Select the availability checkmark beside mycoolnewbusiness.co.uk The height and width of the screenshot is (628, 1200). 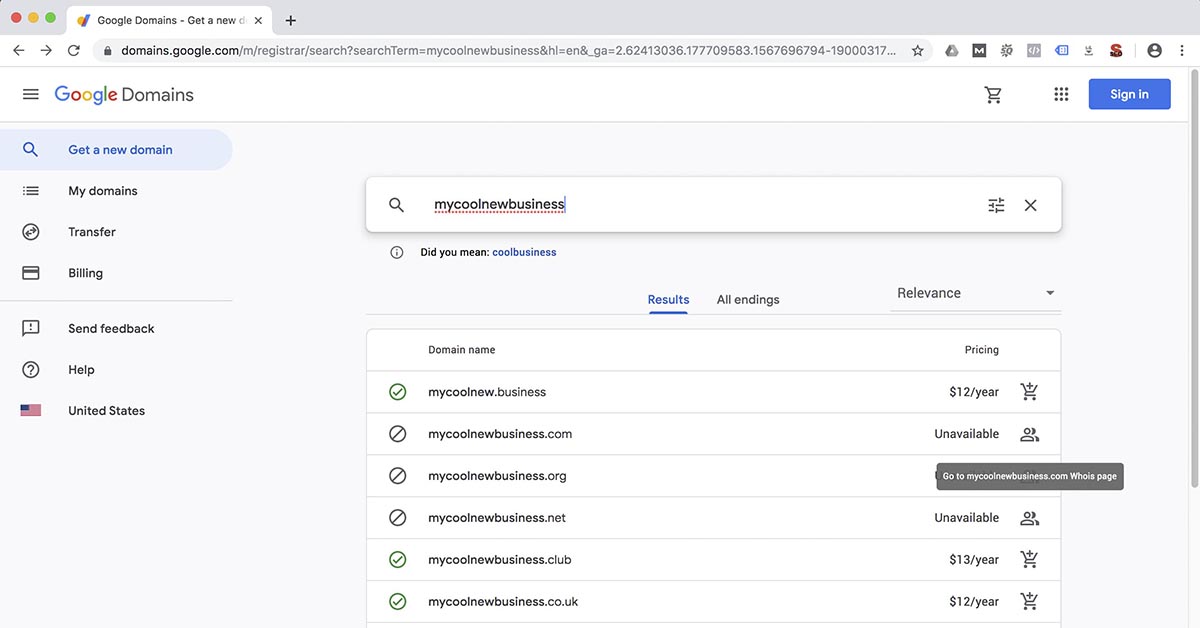pos(397,601)
